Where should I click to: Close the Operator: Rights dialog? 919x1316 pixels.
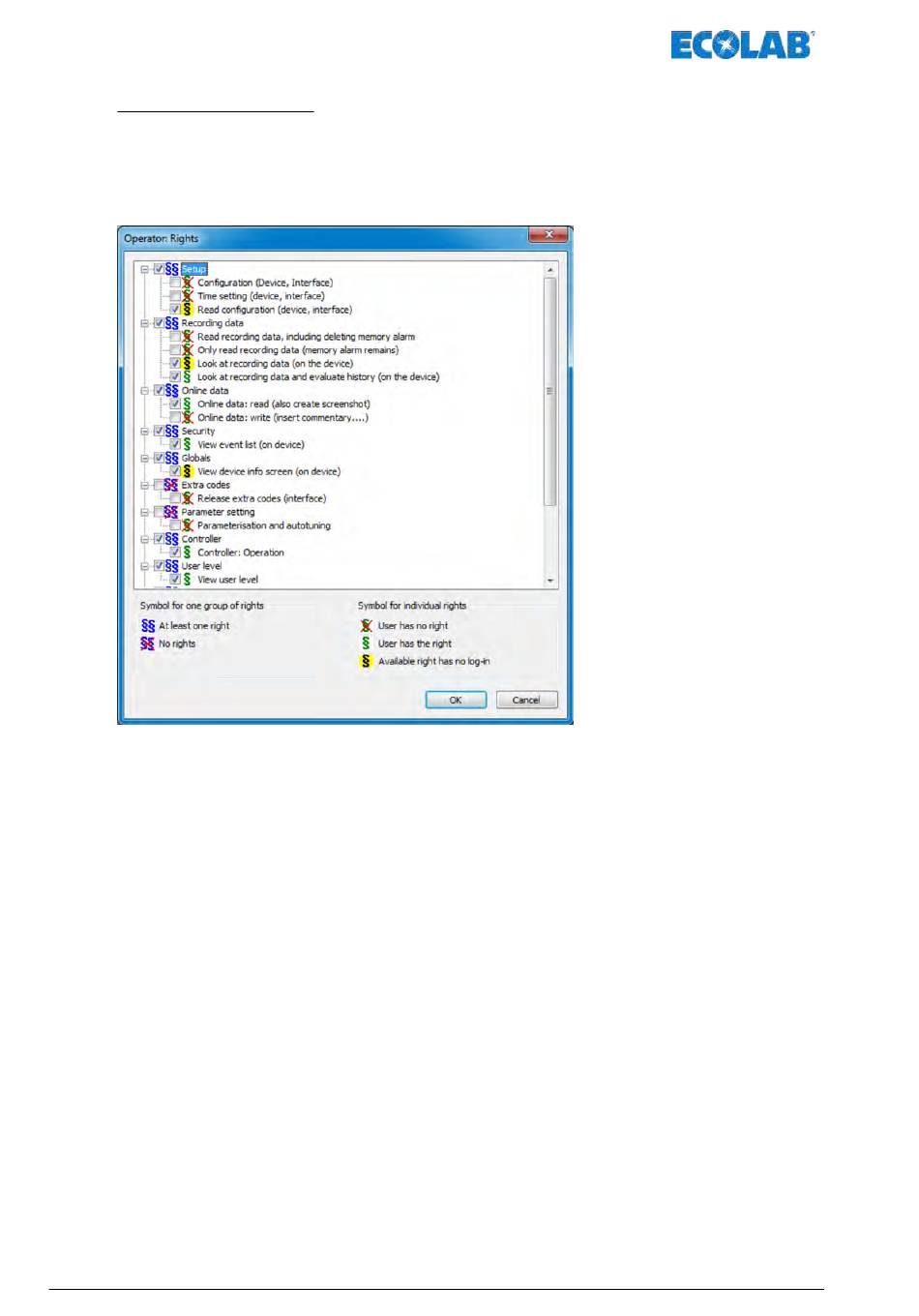point(548,235)
